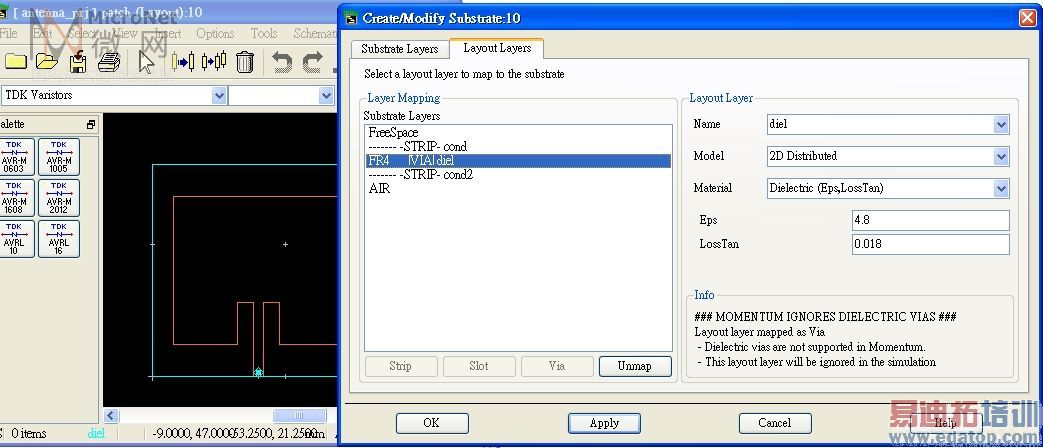Image resolution: width=1043 pixels, height=448 pixels.
Task: Place AVR-M 1005 varistor component
Action: (x=59, y=157)
